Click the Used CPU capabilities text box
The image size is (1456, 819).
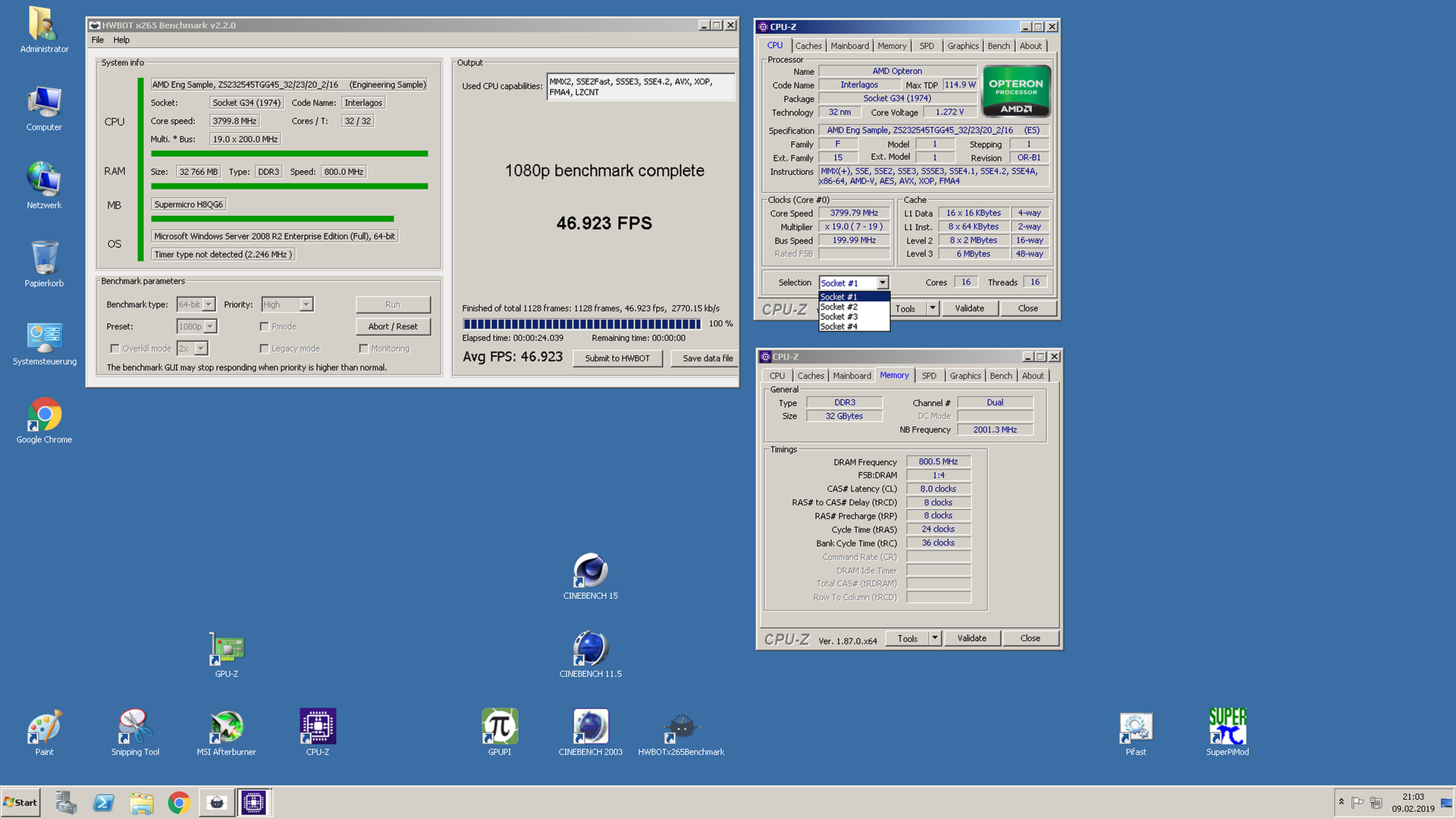tap(641, 87)
